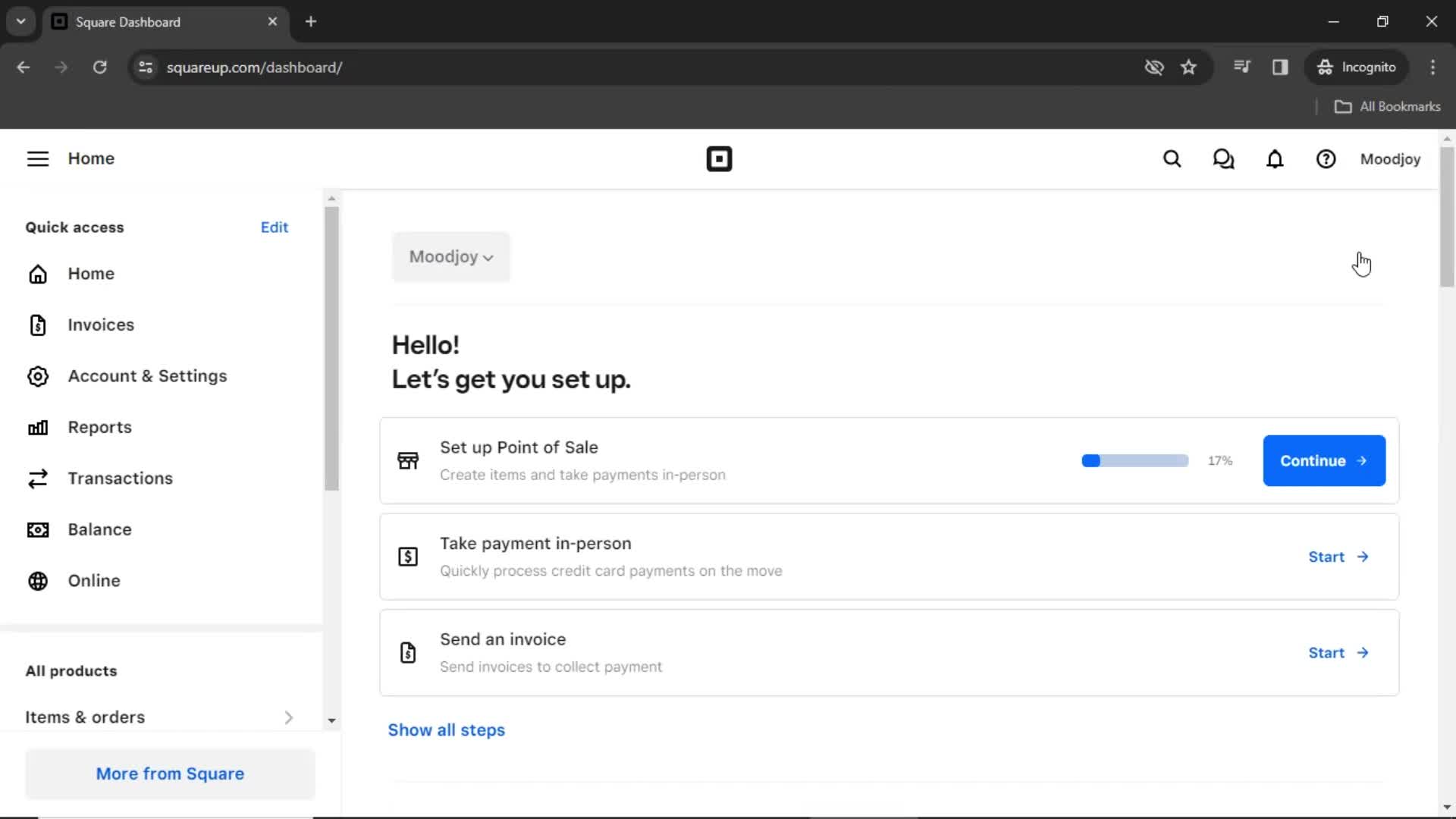Click the Point of Sale storefront icon
The height and width of the screenshot is (819, 1456).
tap(408, 460)
